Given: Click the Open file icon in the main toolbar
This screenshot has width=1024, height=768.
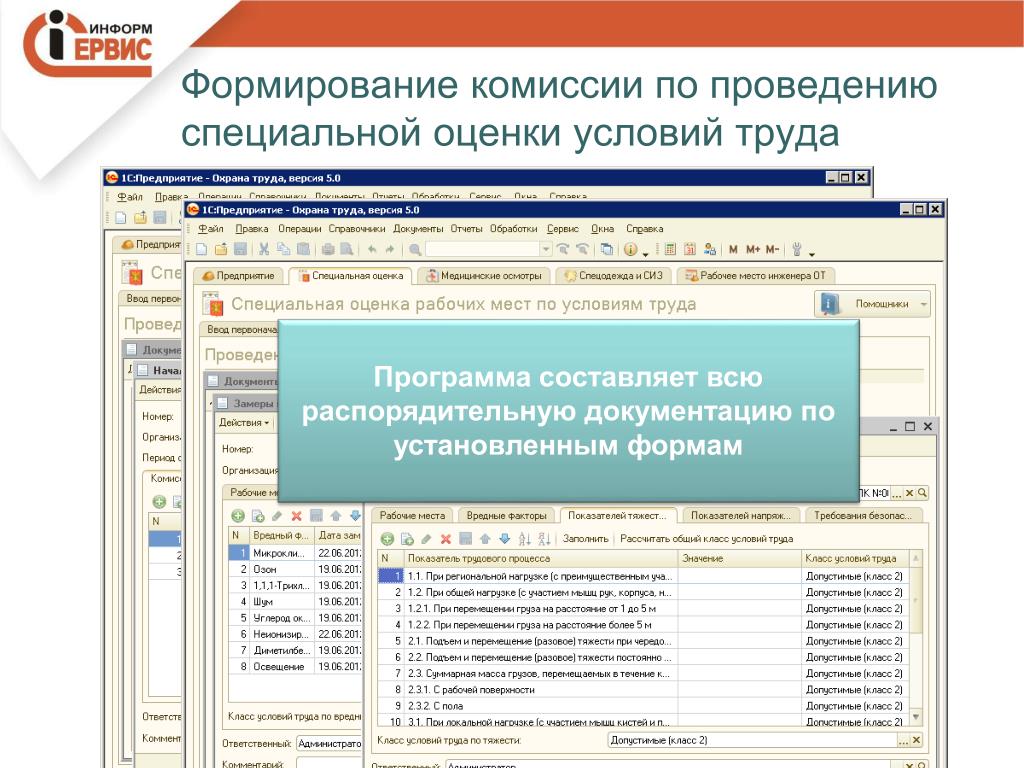Looking at the screenshot, I should [221, 249].
